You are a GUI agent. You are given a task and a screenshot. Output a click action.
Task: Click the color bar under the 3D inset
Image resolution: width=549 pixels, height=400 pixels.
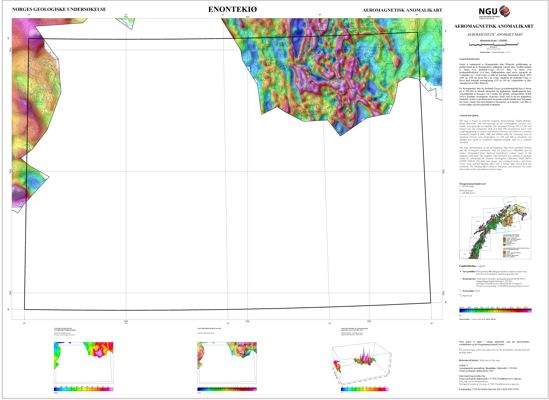[365, 389]
